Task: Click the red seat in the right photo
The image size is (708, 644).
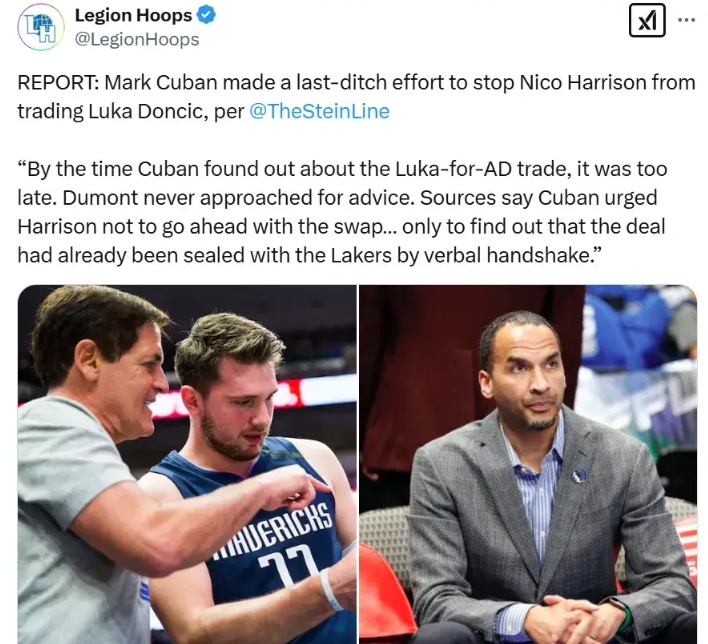Action: coord(384,596)
